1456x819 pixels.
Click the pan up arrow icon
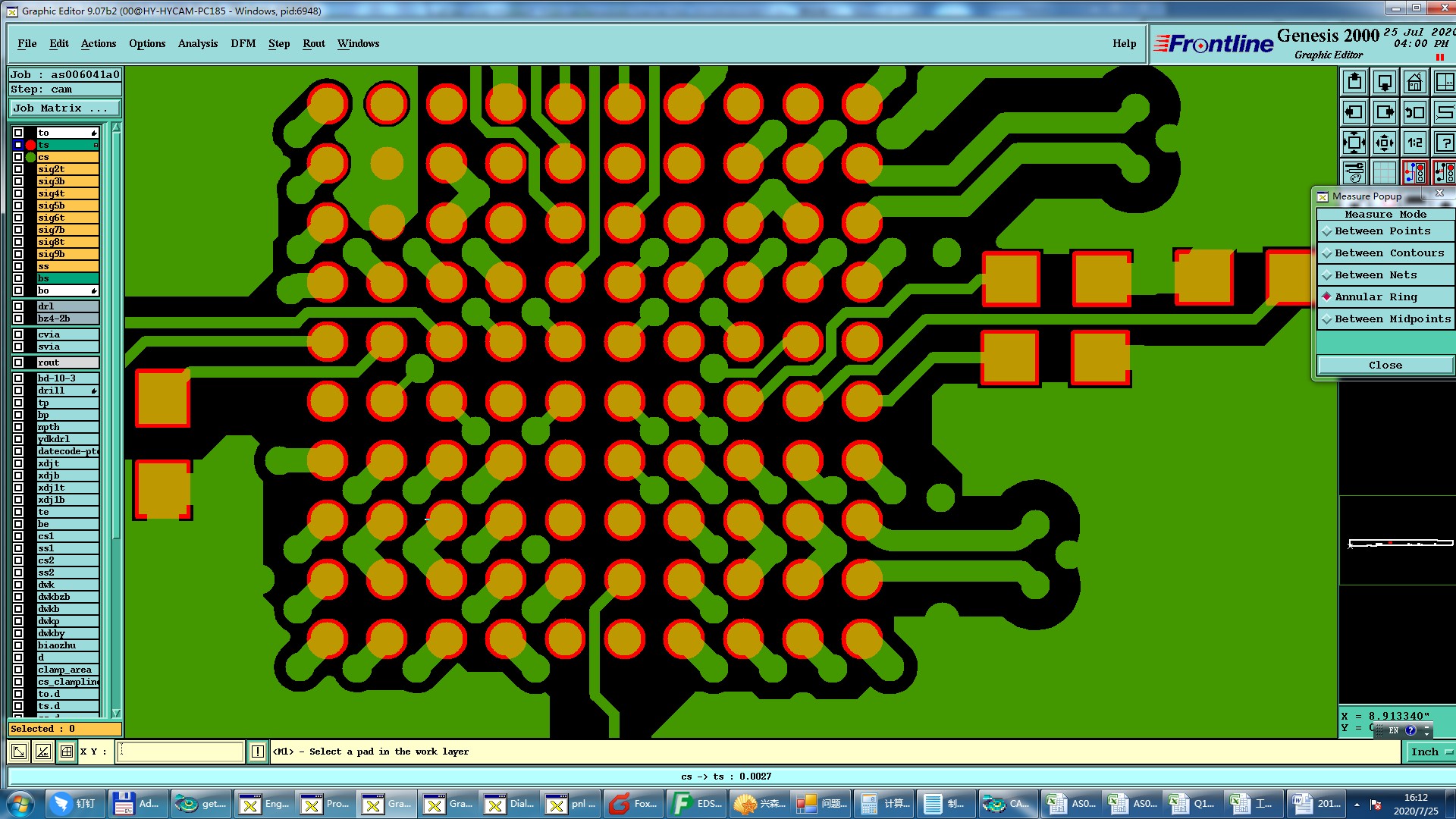tap(1354, 82)
